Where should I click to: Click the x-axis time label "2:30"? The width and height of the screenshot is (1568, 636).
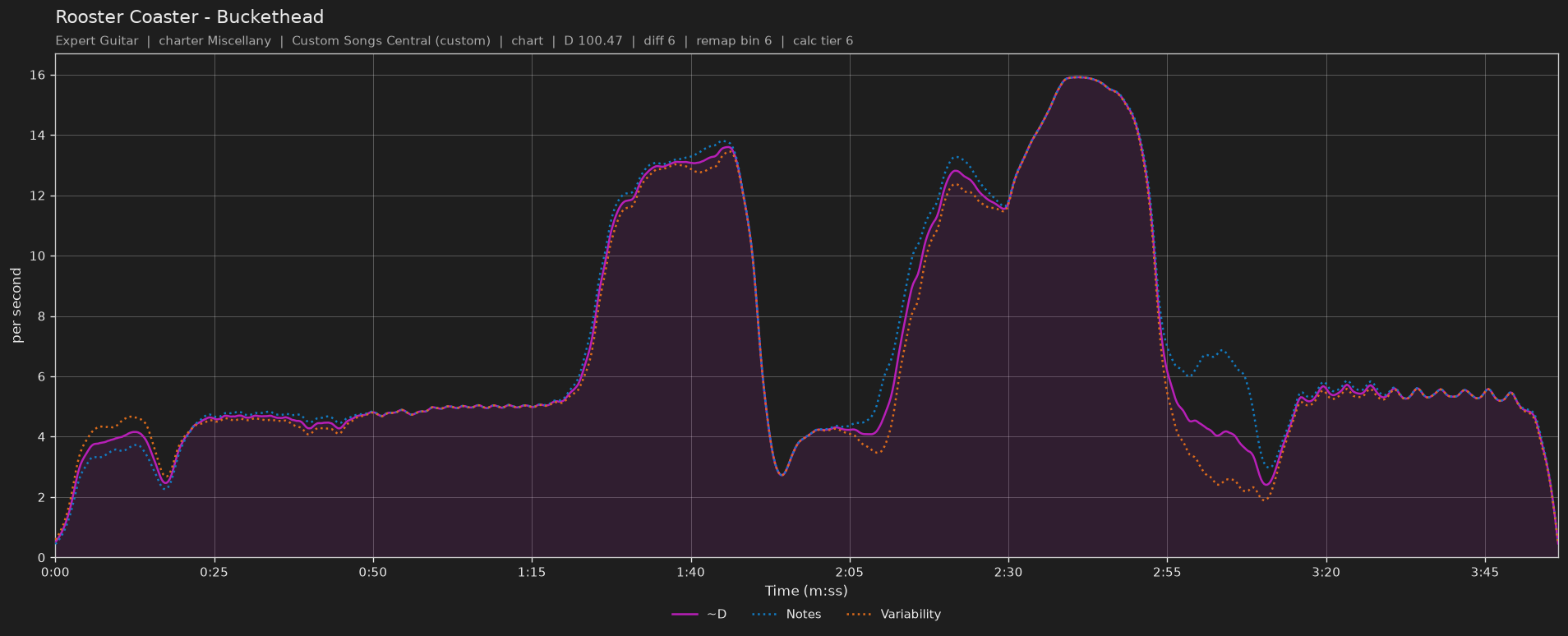pyautogui.click(x=1008, y=573)
